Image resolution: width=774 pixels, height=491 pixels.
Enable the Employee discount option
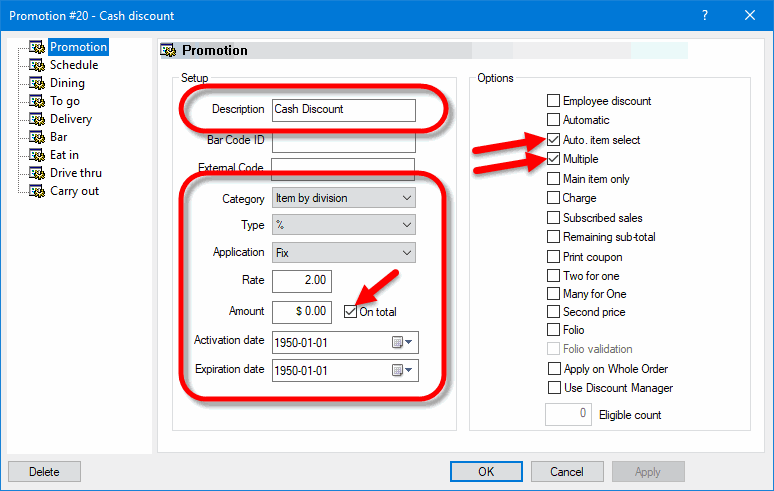(x=554, y=101)
